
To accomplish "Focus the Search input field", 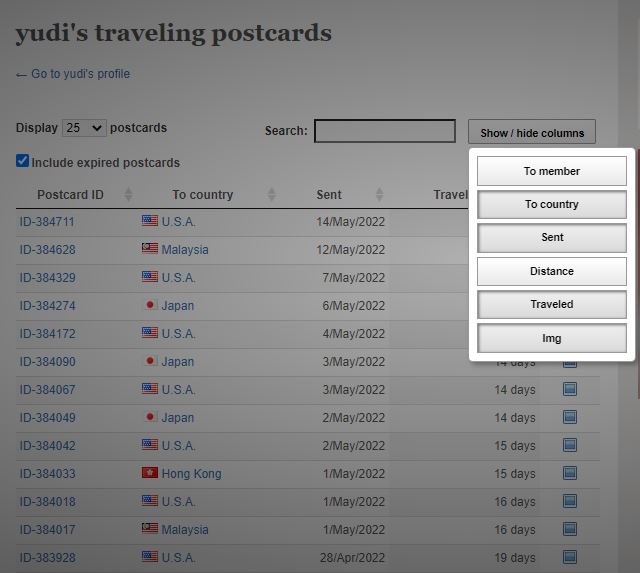I will point(384,131).
